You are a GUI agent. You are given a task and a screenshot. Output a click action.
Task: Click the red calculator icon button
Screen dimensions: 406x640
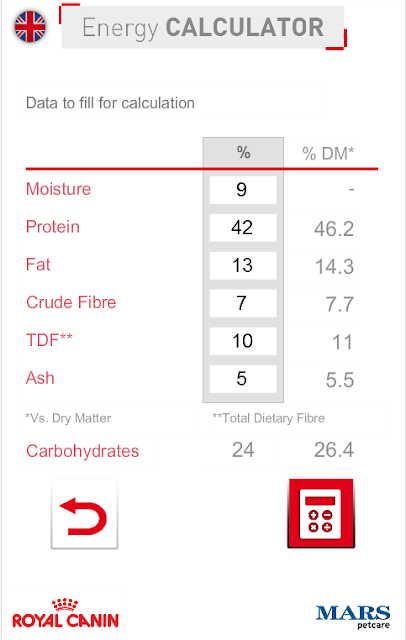click(x=321, y=513)
